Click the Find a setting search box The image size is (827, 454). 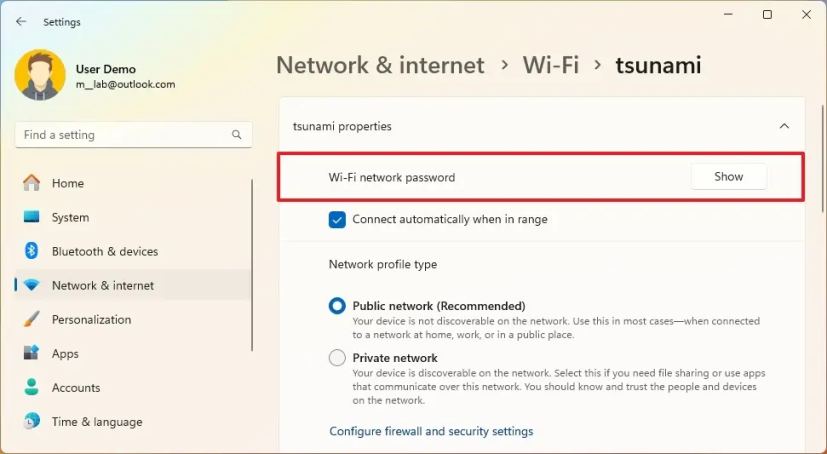120,135
